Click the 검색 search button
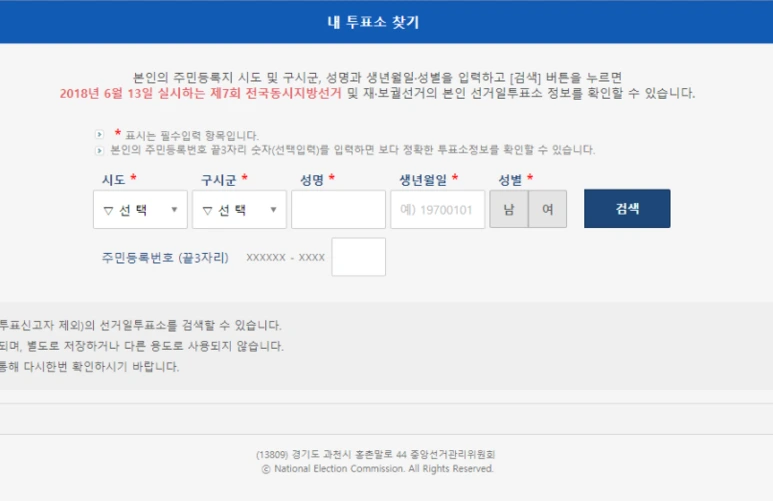The image size is (773, 501). pos(627,209)
